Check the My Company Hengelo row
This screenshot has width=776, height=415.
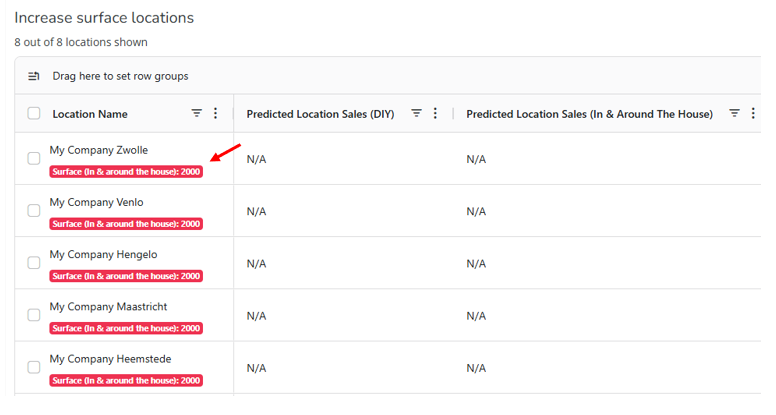click(34, 263)
